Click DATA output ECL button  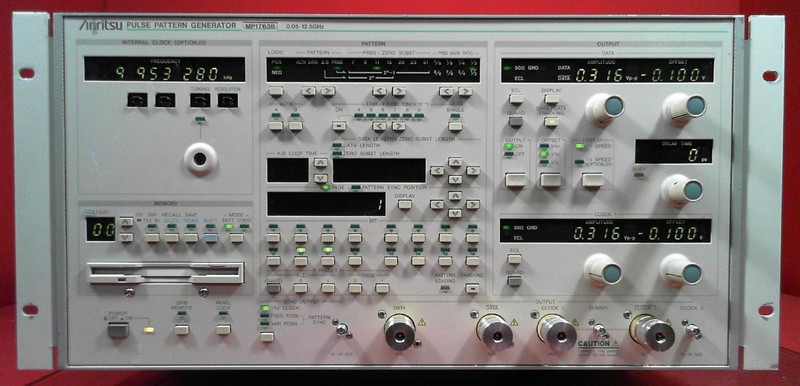tap(516, 99)
